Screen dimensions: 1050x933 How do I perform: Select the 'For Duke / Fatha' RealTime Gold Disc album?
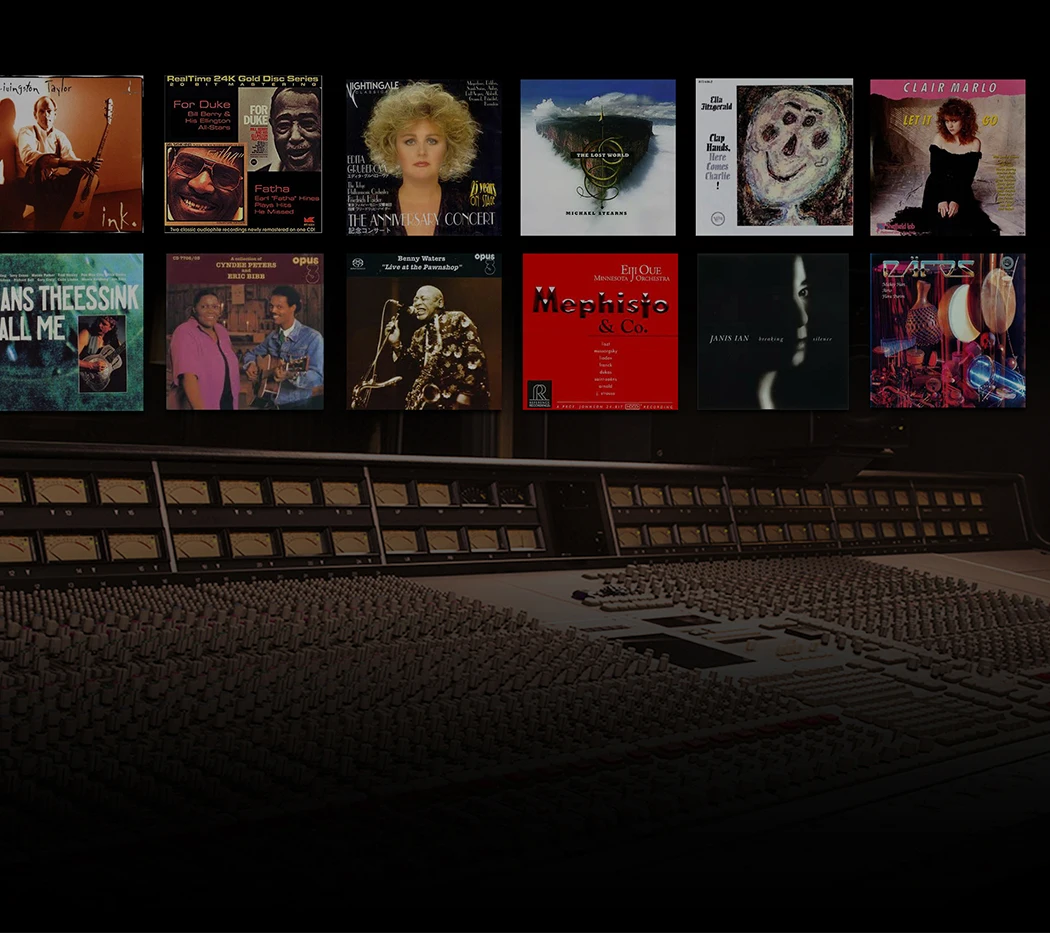243,154
